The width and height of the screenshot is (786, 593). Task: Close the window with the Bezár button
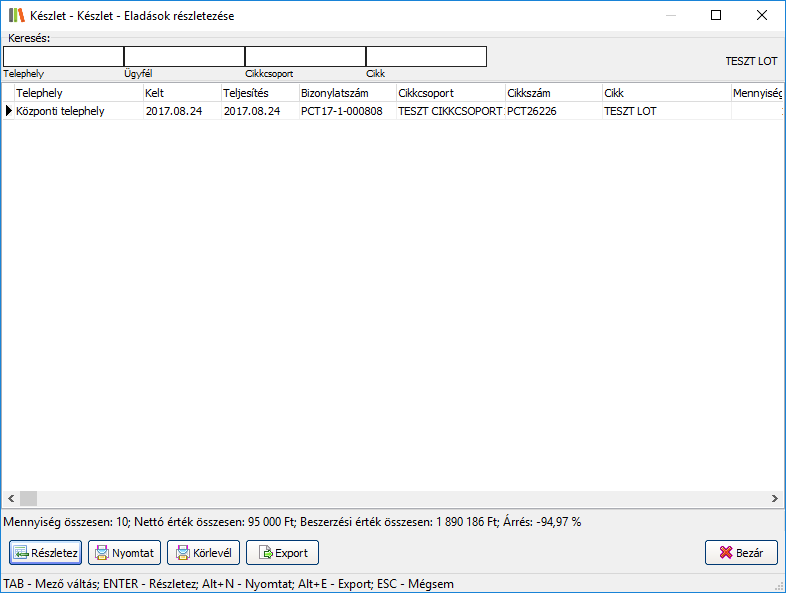click(741, 552)
